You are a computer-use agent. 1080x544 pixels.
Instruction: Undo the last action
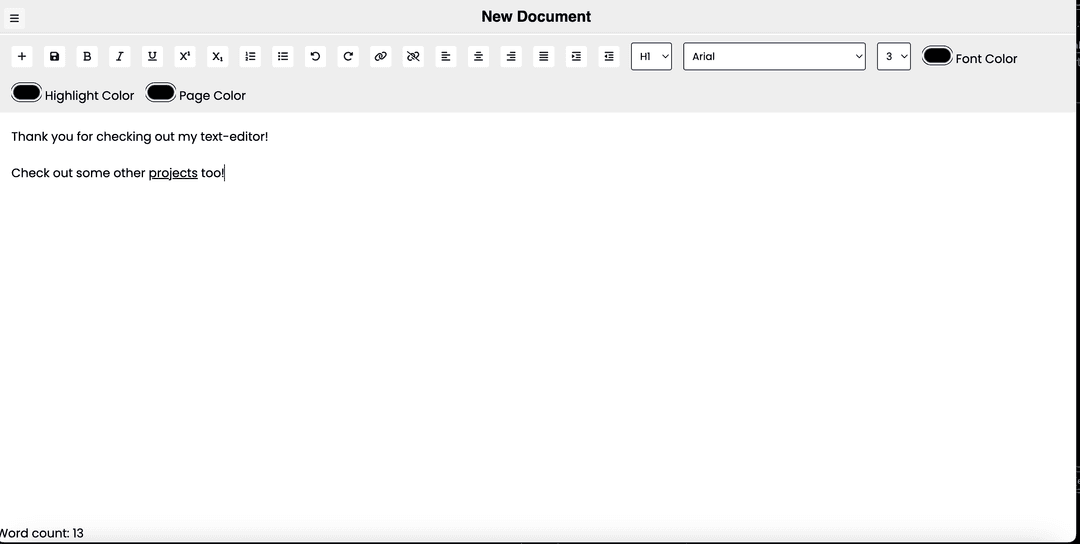[x=315, y=56]
